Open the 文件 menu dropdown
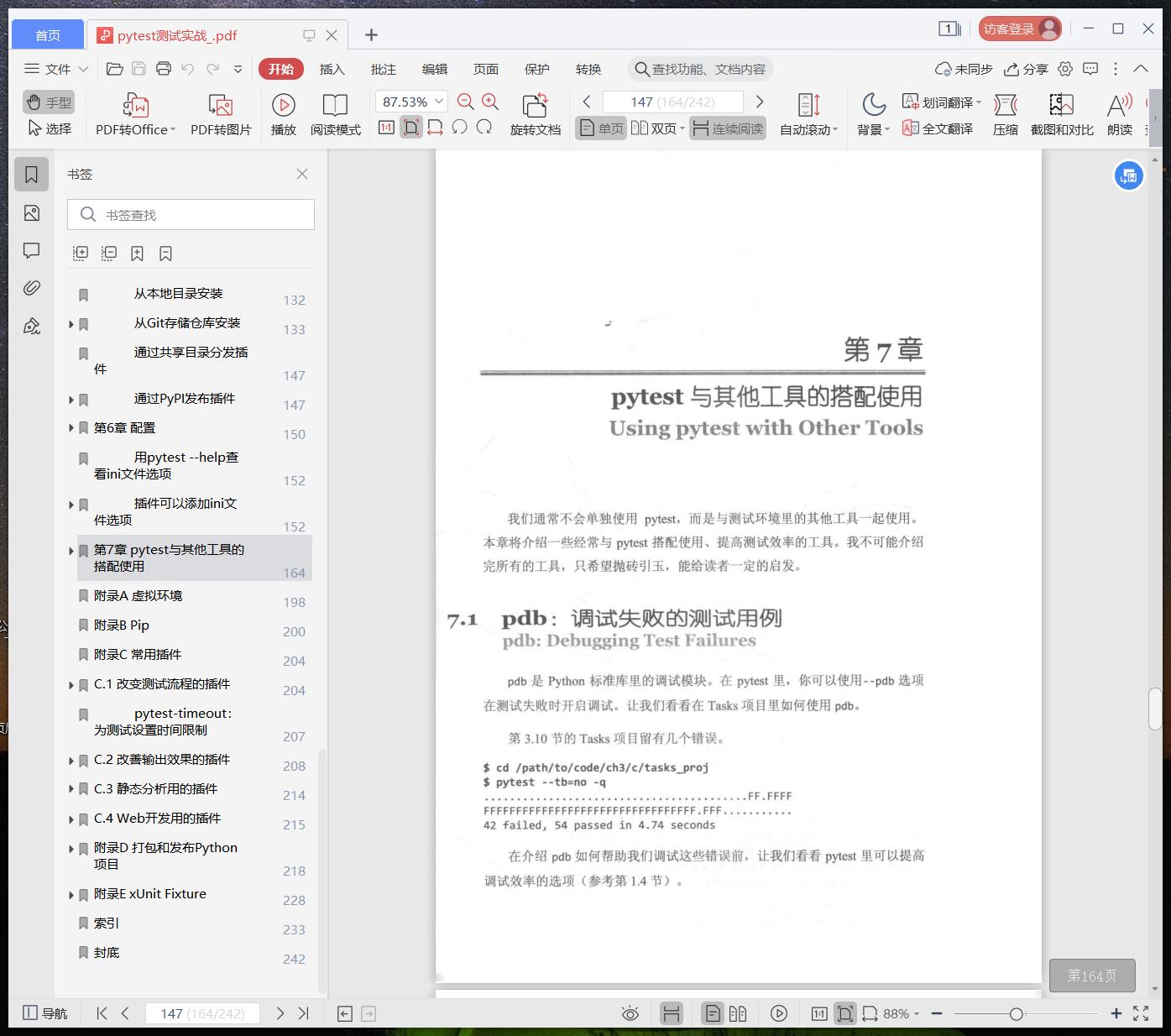This screenshot has width=1171, height=1036. pyautogui.click(x=55, y=69)
